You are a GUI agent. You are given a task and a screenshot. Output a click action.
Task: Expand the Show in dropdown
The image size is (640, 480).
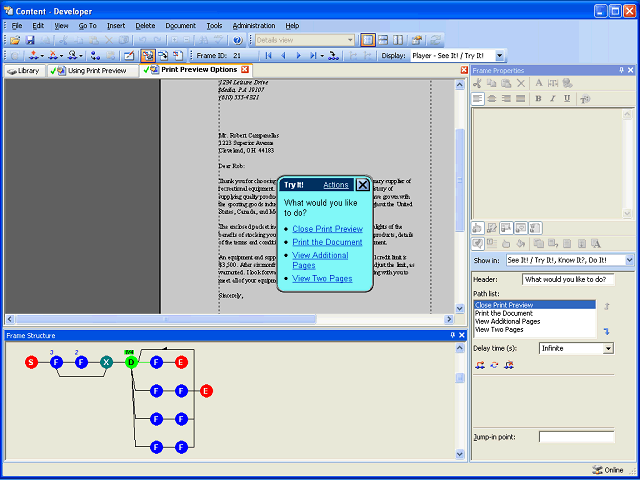pos(629,260)
